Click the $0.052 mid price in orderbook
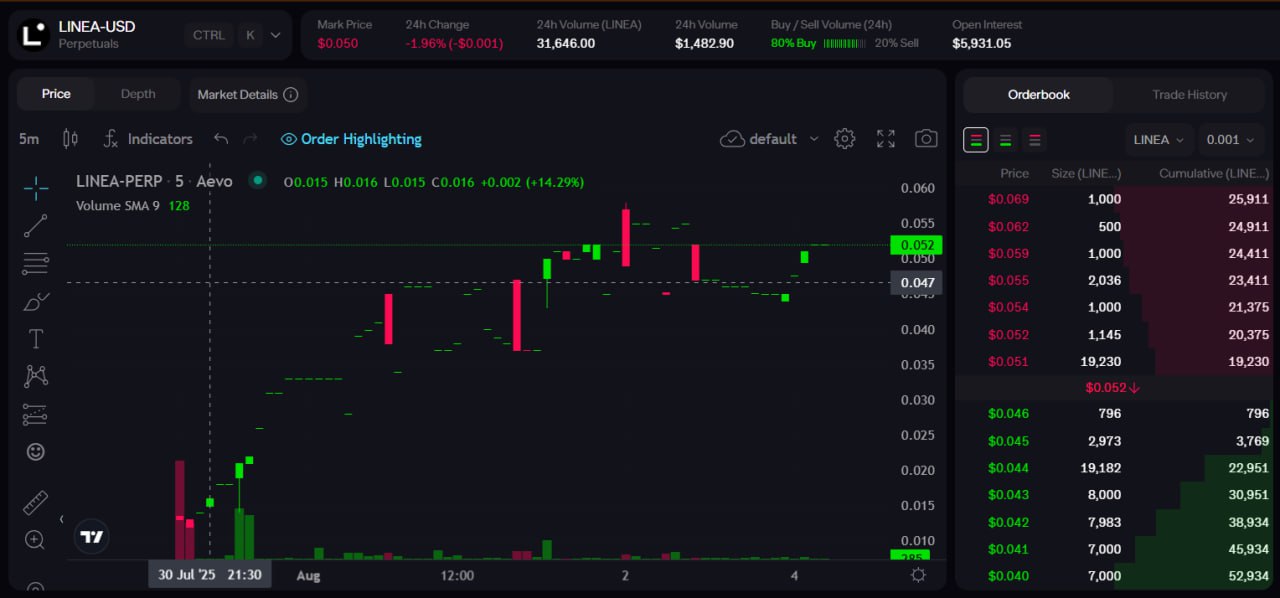This screenshot has width=1280, height=598. pyautogui.click(x=1113, y=388)
